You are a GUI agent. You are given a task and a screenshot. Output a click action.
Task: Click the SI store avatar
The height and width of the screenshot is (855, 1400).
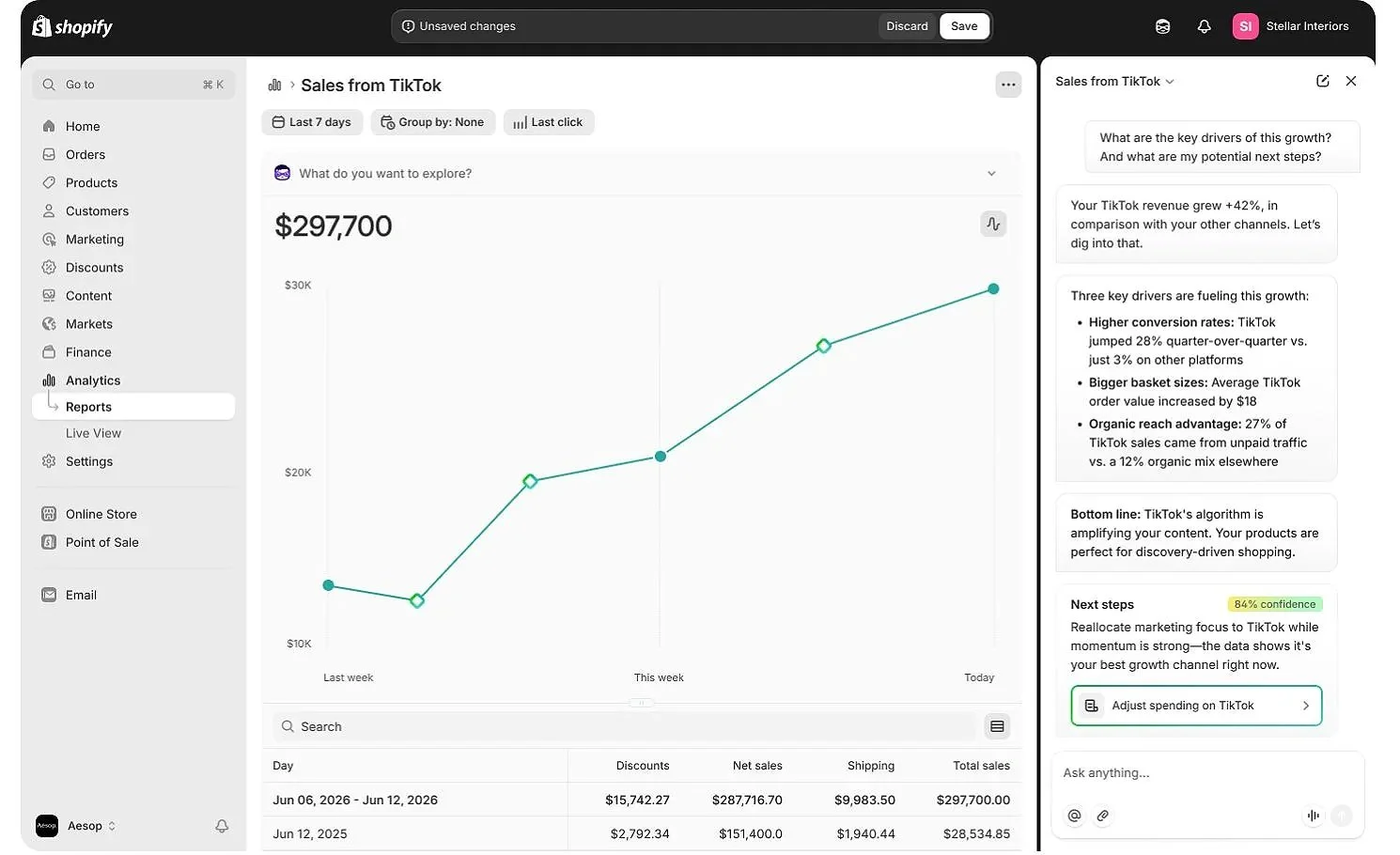click(x=1245, y=26)
